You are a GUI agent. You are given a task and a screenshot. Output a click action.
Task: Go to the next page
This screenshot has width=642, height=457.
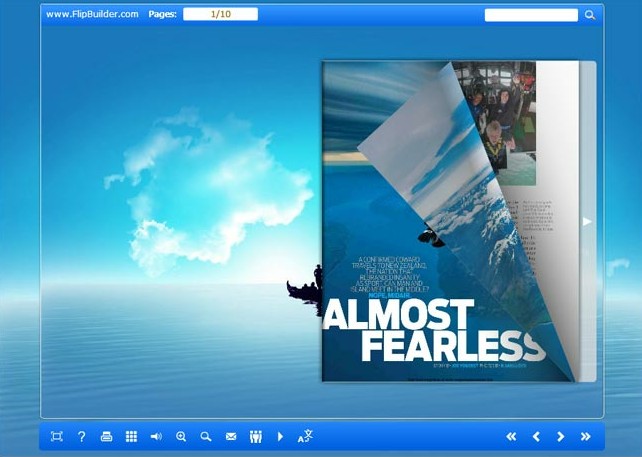[x=560, y=436]
